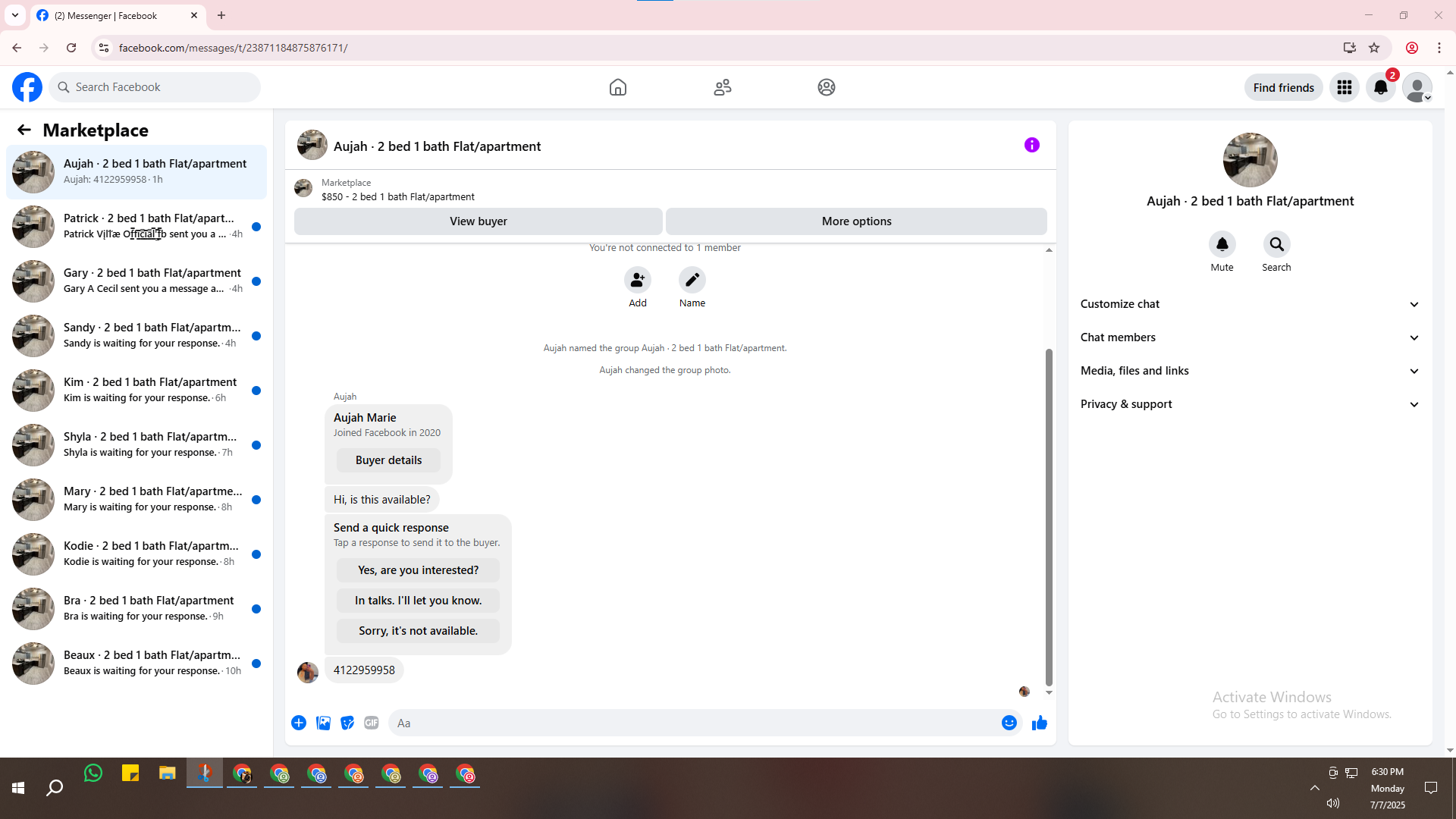Open the sticker chooser icon
This screenshot has height=819, width=1456.
point(347,723)
